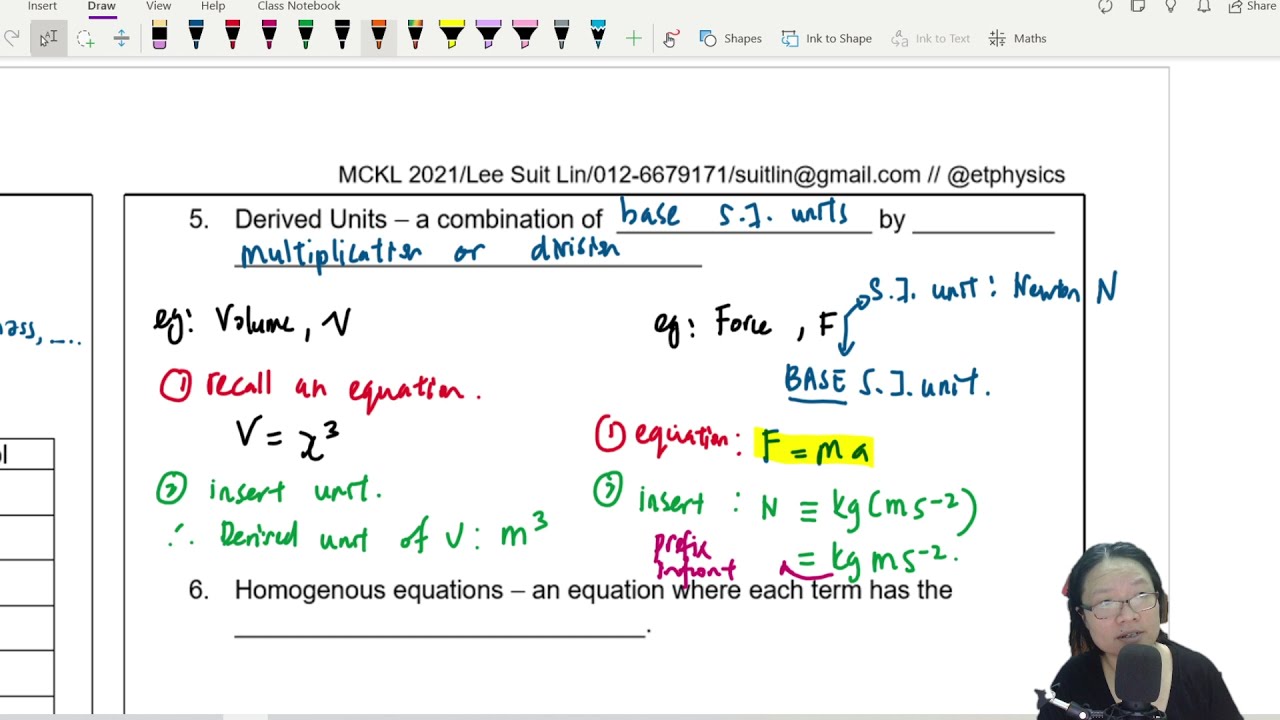
Task: Select the text selection cursor tool
Action: coord(48,38)
